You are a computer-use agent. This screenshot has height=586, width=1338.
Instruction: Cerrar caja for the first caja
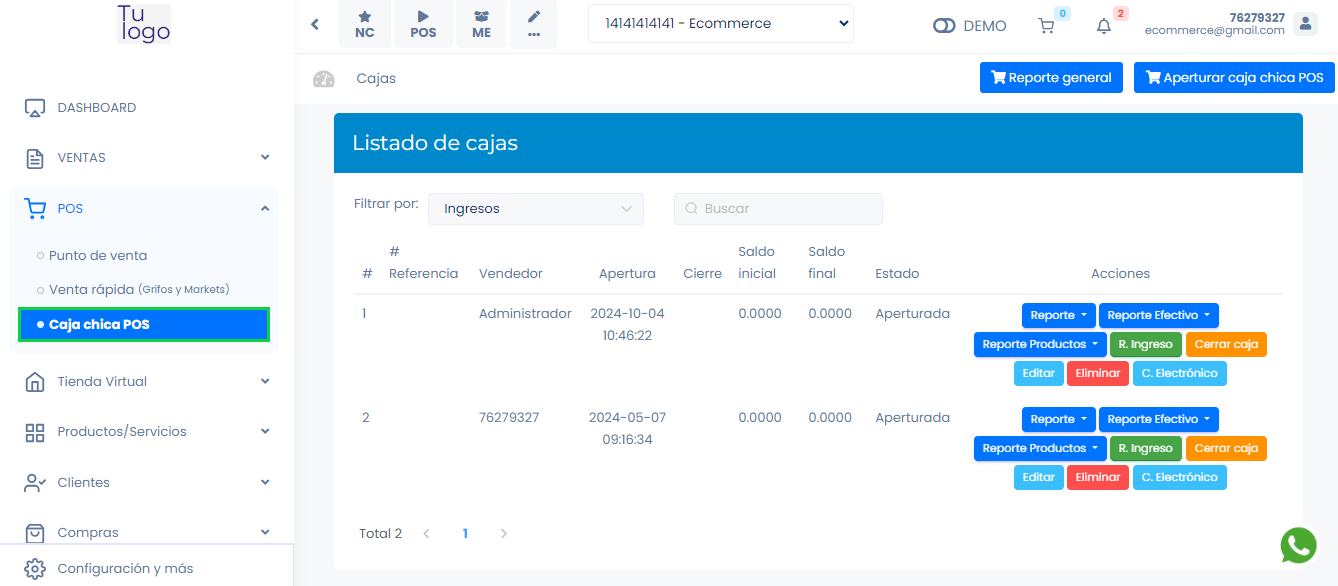1226,344
